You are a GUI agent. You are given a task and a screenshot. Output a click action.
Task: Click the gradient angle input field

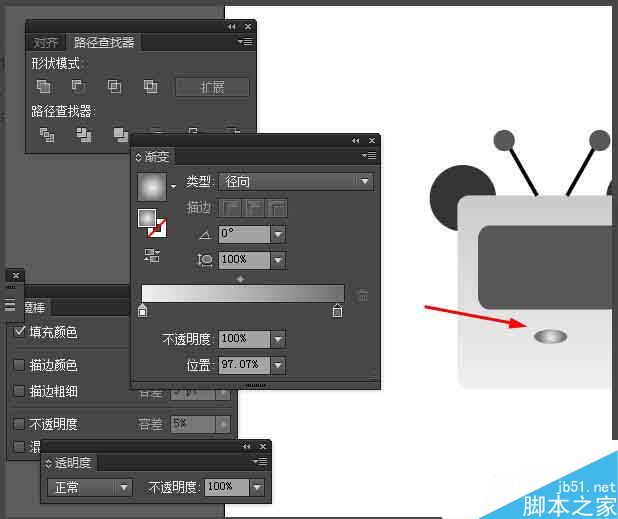(x=244, y=234)
